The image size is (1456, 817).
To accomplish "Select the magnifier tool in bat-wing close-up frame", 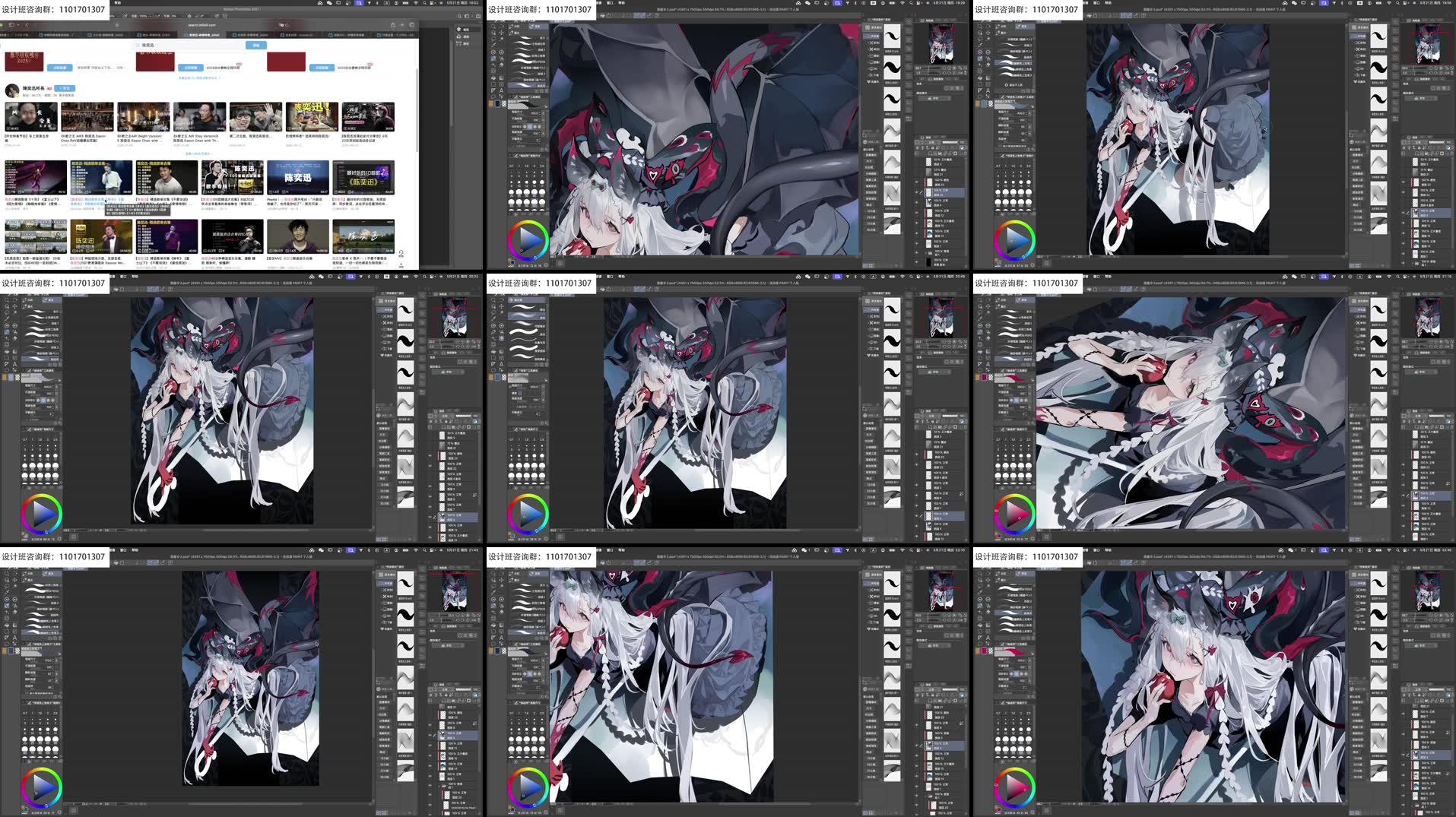I will click(x=493, y=27).
